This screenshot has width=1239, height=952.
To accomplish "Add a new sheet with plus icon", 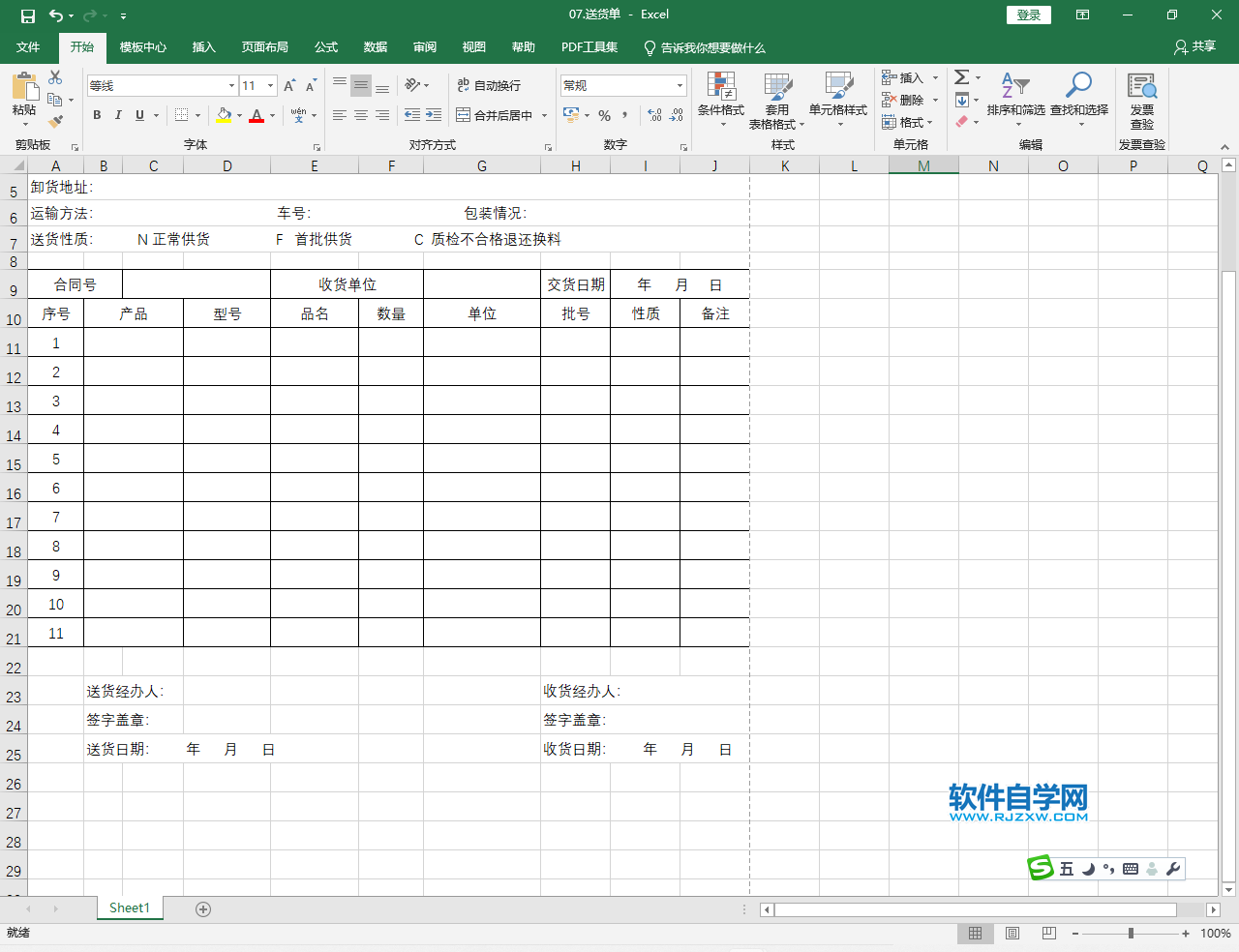I will click(203, 908).
